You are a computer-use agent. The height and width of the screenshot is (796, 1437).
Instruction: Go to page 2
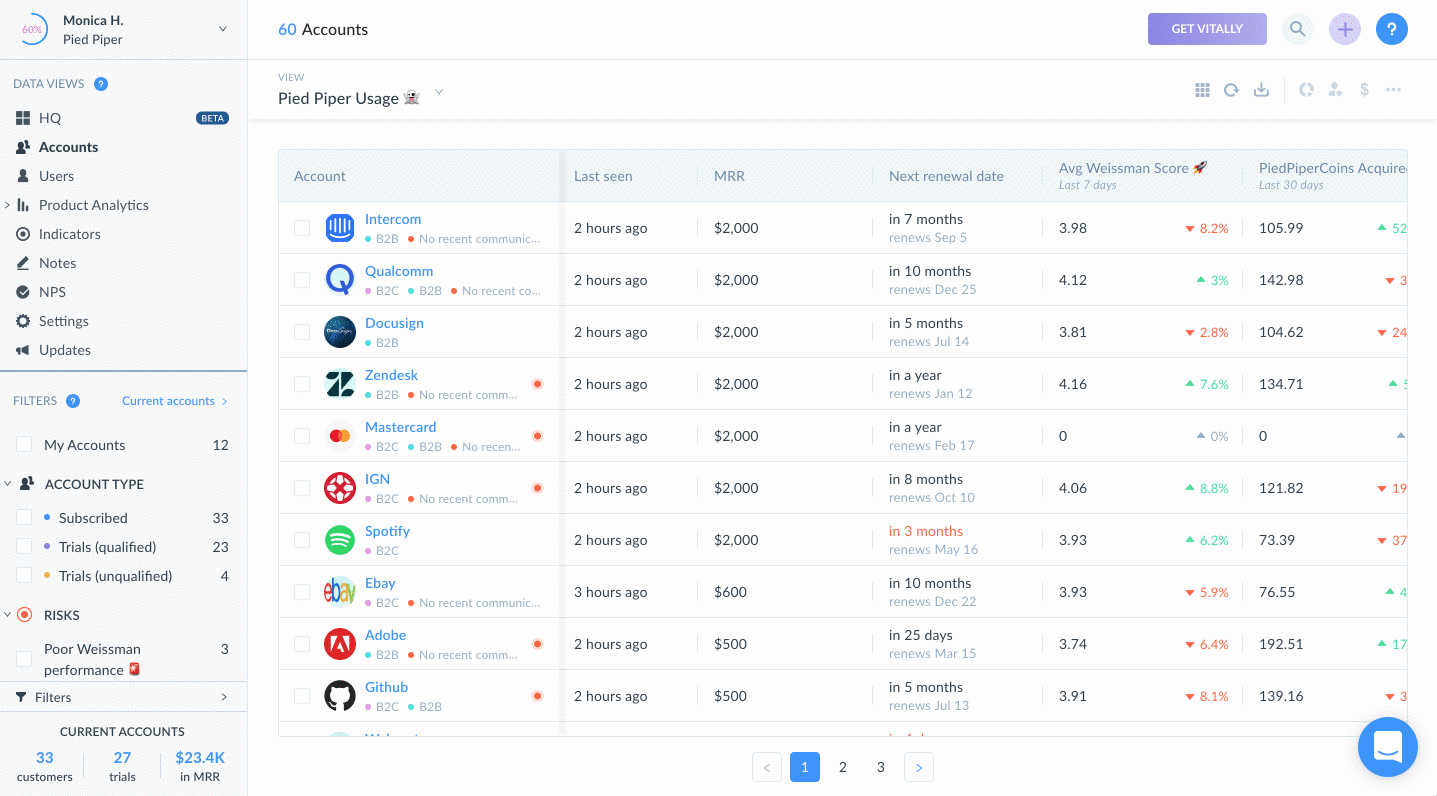coord(843,767)
